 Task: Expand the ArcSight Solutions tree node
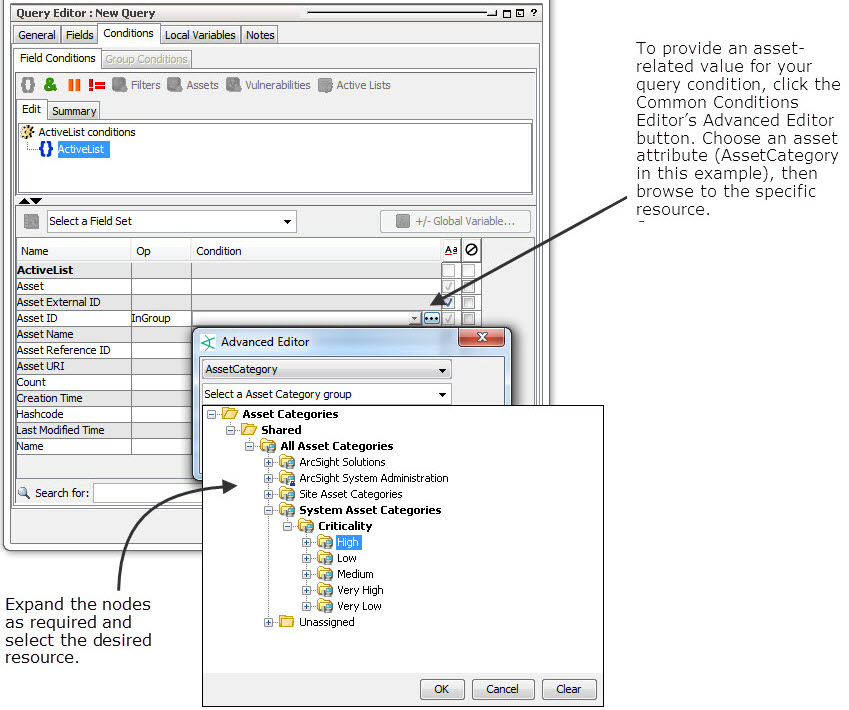(x=268, y=462)
